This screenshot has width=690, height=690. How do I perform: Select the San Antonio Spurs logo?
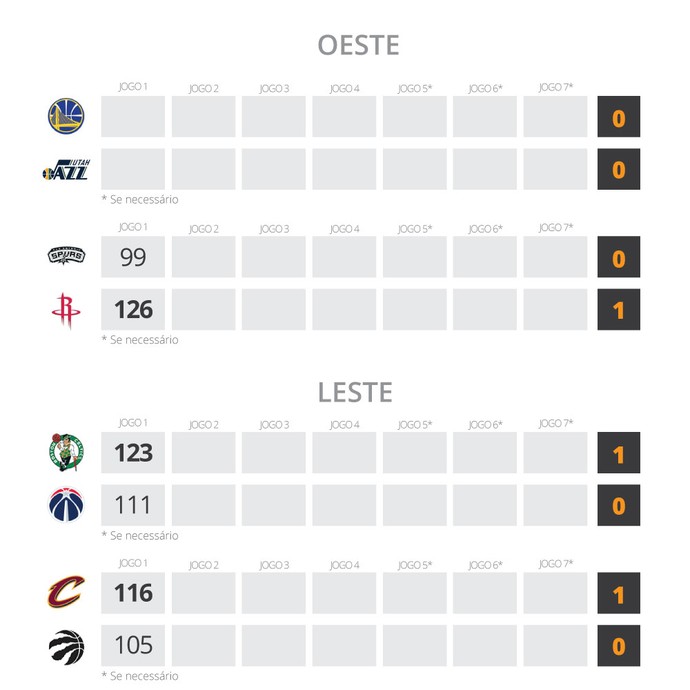pyautogui.click(x=66, y=257)
